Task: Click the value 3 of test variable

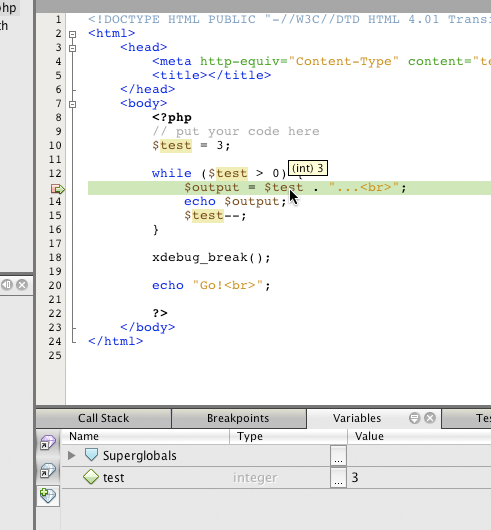Action: pos(355,478)
